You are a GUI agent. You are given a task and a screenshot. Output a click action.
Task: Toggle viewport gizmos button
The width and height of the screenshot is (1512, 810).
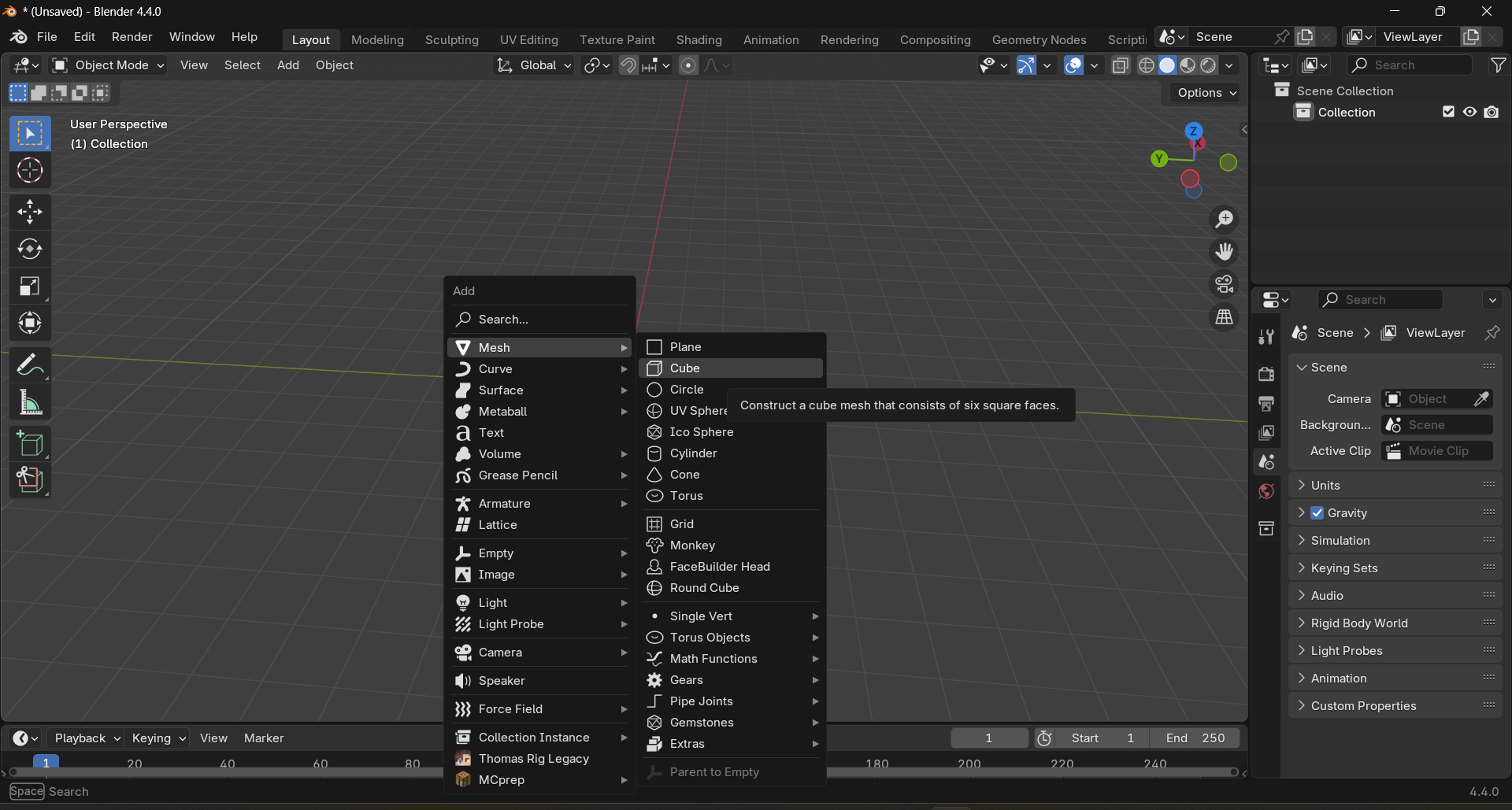tap(1026, 65)
